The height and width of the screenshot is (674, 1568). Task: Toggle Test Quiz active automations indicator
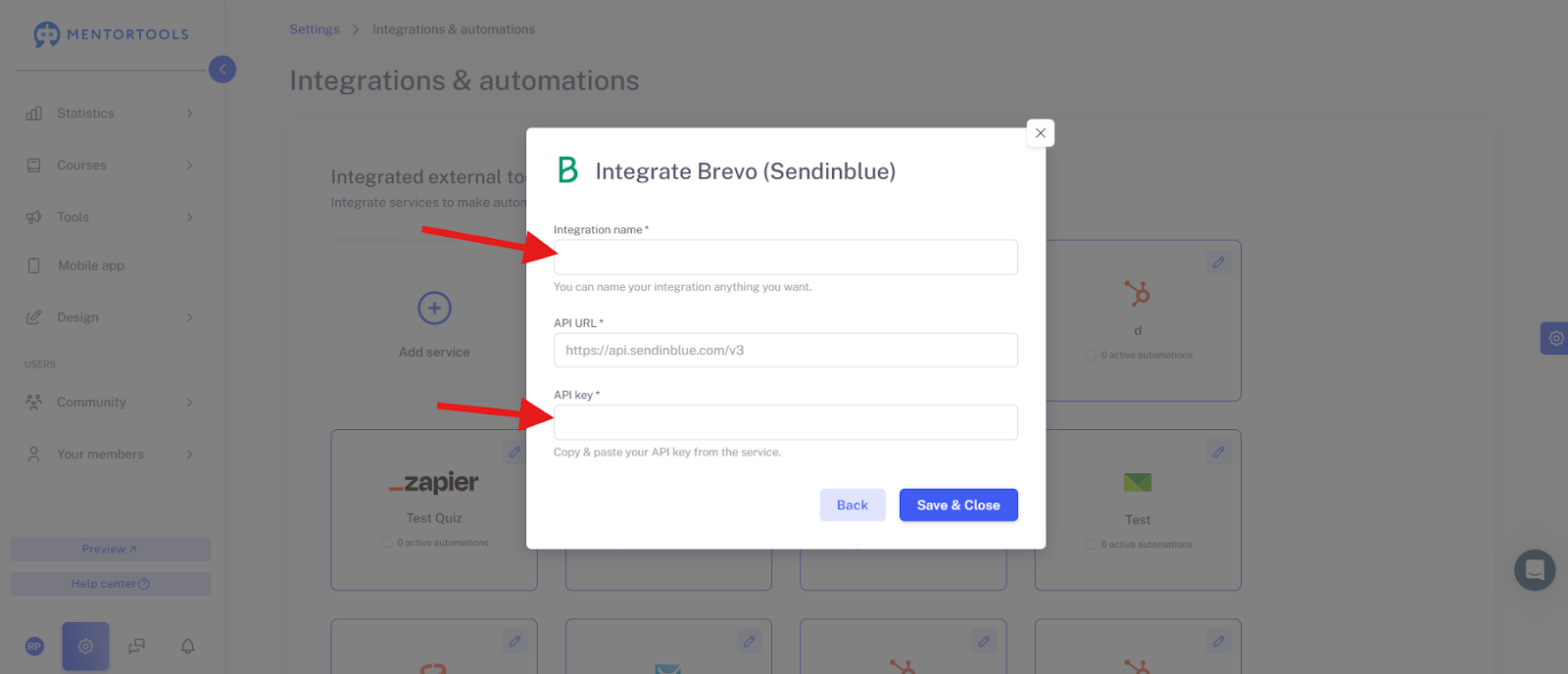point(386,543)
